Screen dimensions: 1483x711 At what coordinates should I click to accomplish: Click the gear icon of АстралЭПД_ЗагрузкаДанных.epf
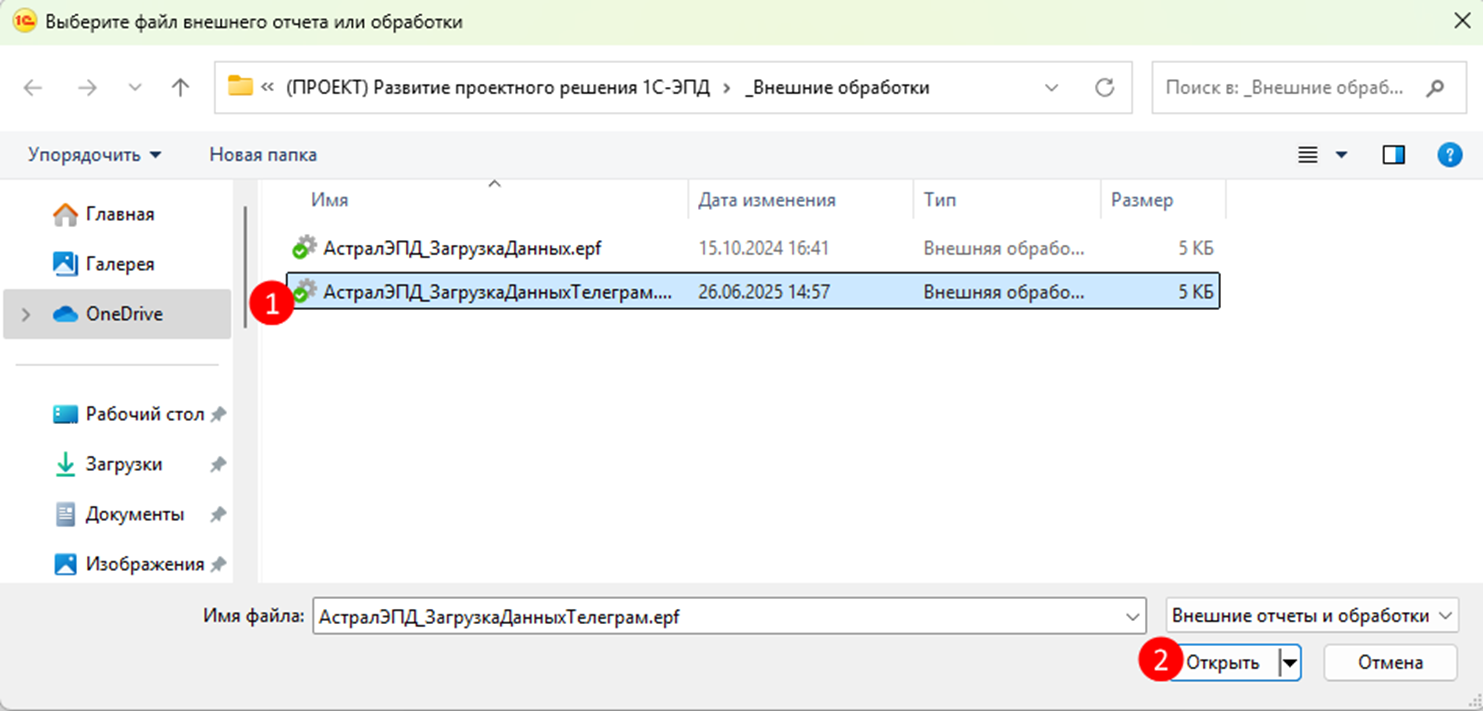[304, 248]
